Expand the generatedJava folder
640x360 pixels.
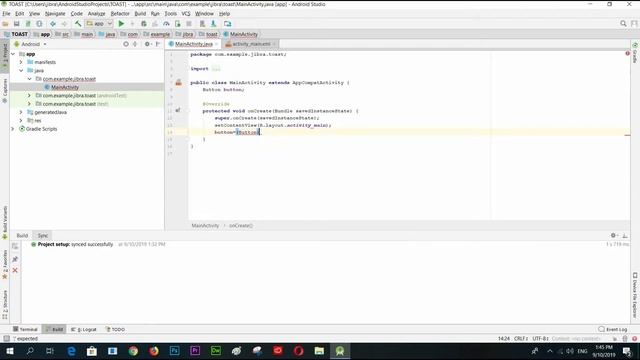(x=21, y=112)
